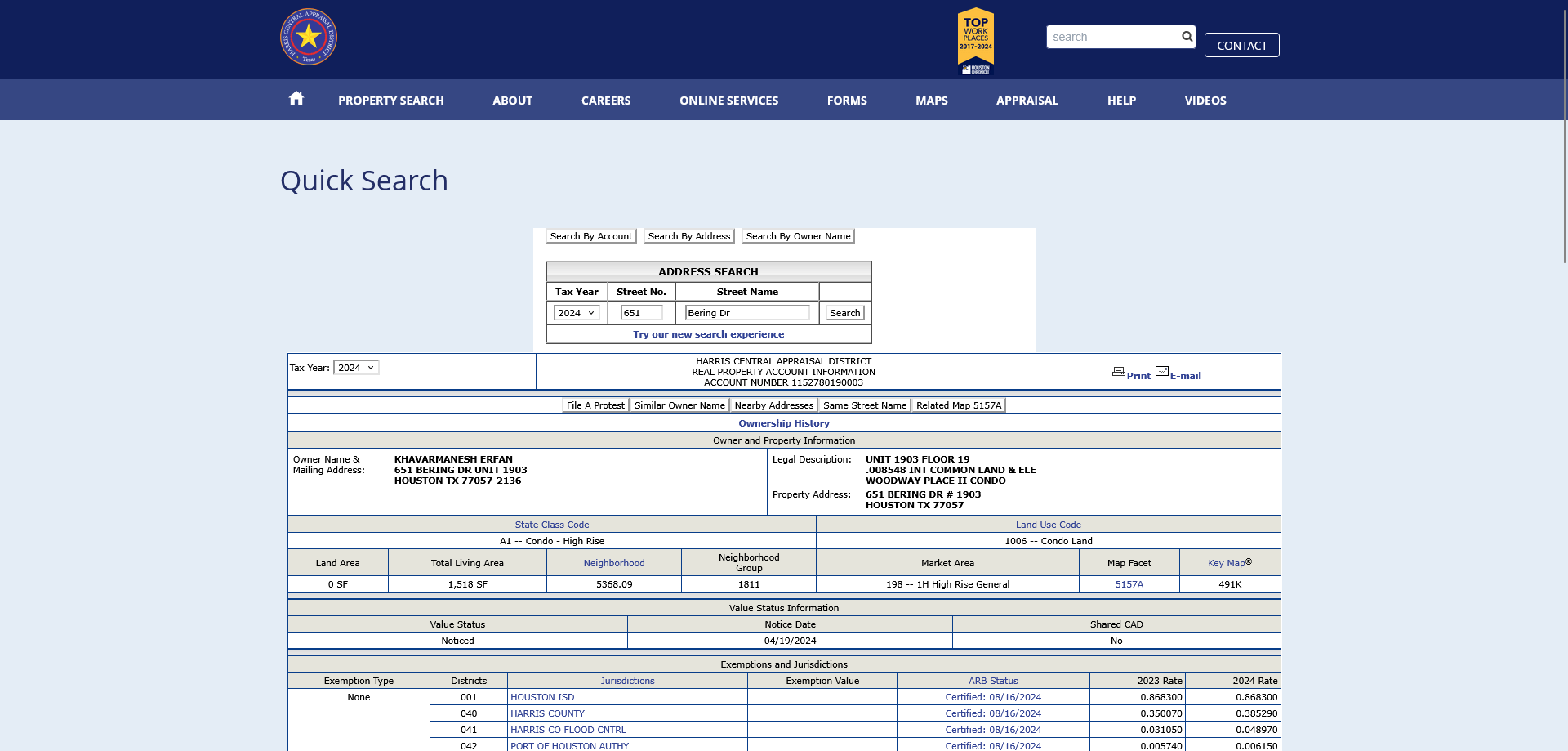Click the E-mail link text
The width and height of the screenshot is (1568, 751).
(1186, 376)
